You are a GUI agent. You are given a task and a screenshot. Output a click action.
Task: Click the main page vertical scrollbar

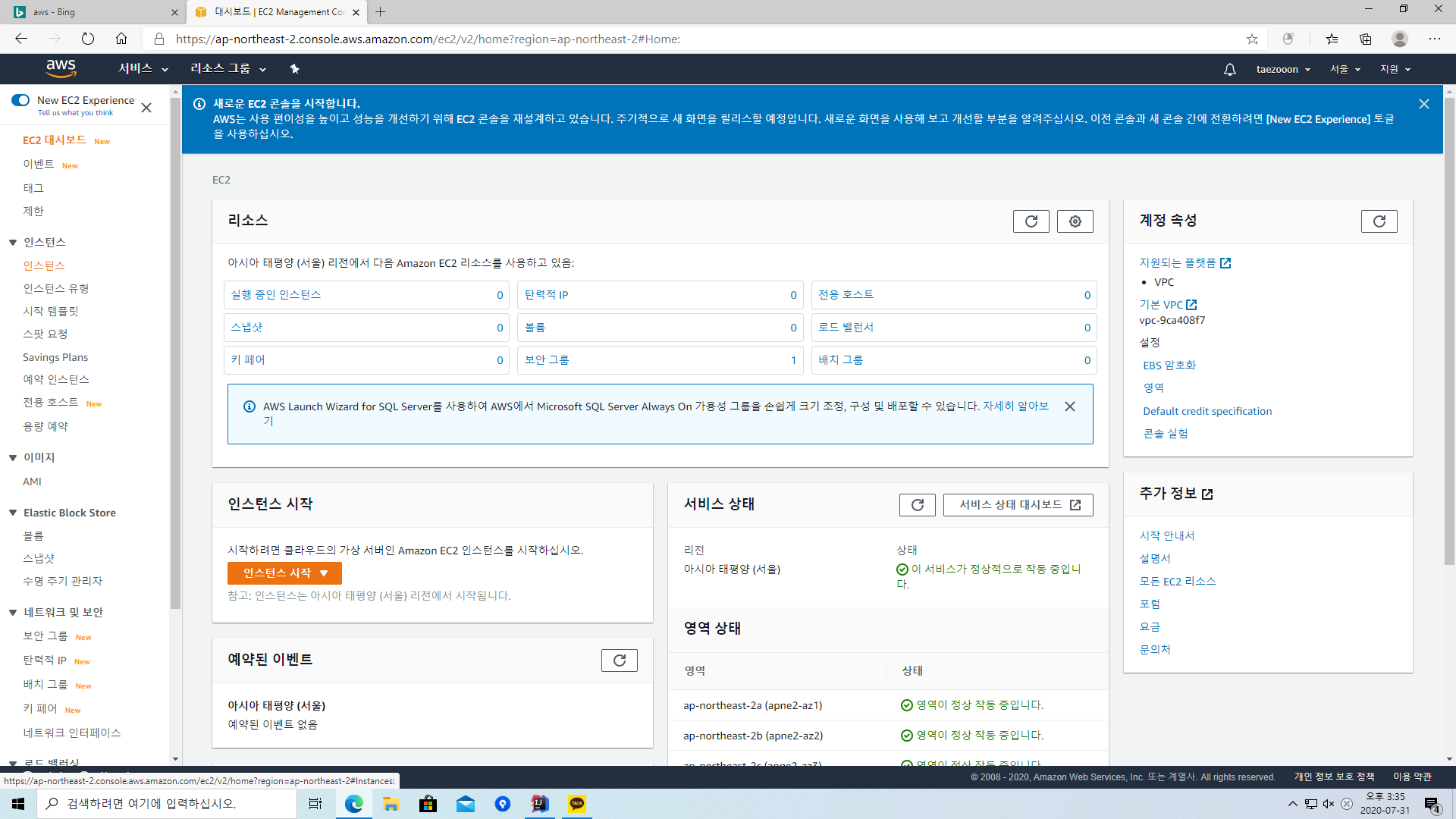click(x=1449, y=330)
